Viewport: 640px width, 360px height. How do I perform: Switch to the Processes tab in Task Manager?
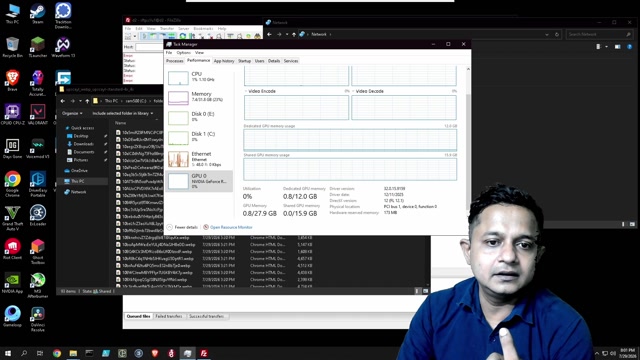175,61
